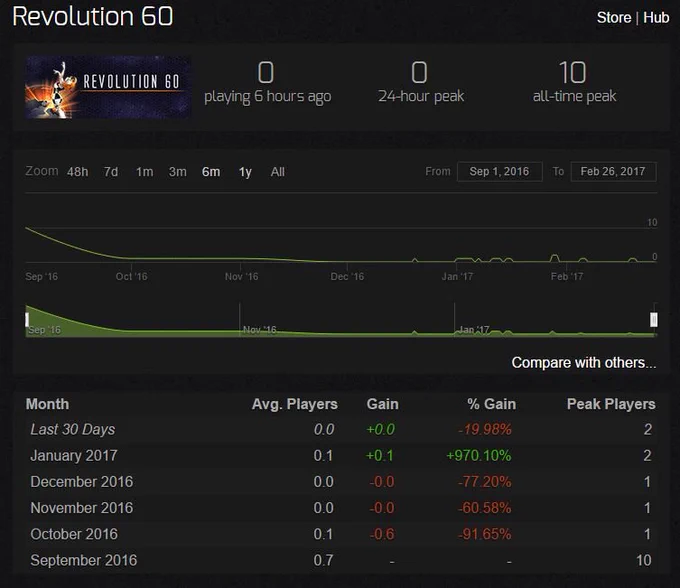Select the December 2016 row label

tap(82, 482)
